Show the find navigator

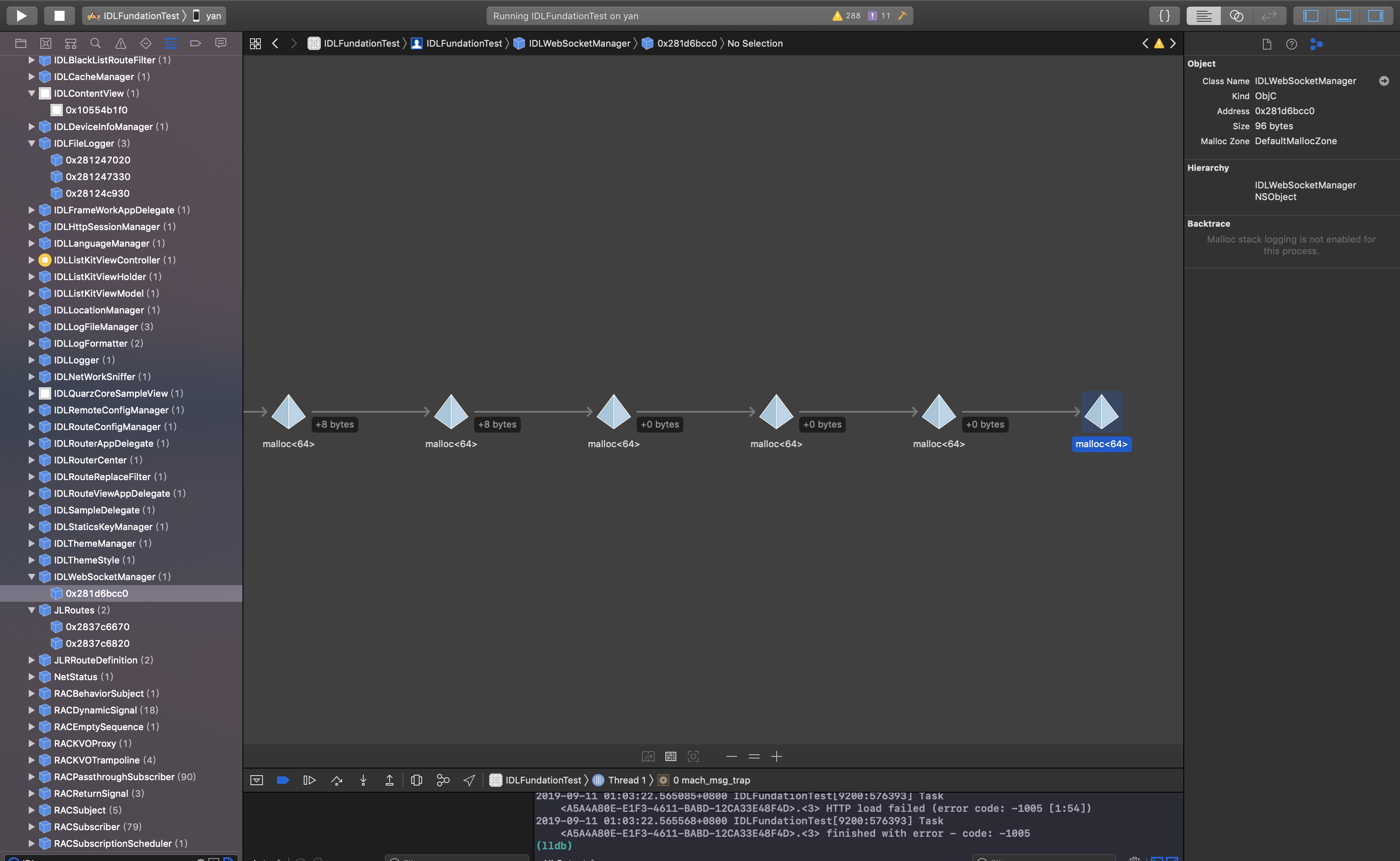(96, 43)
